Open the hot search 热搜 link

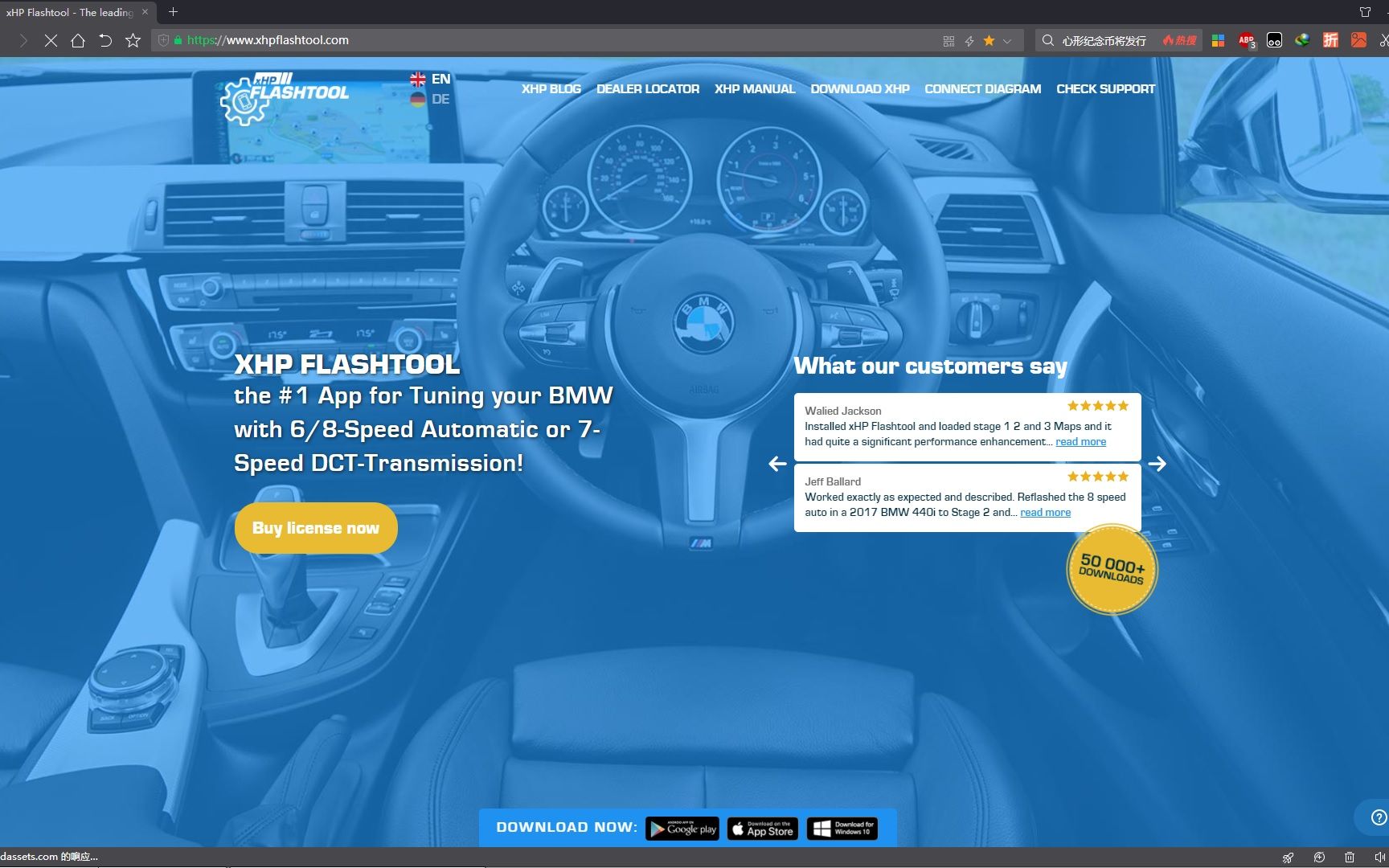click(1180, 40)
